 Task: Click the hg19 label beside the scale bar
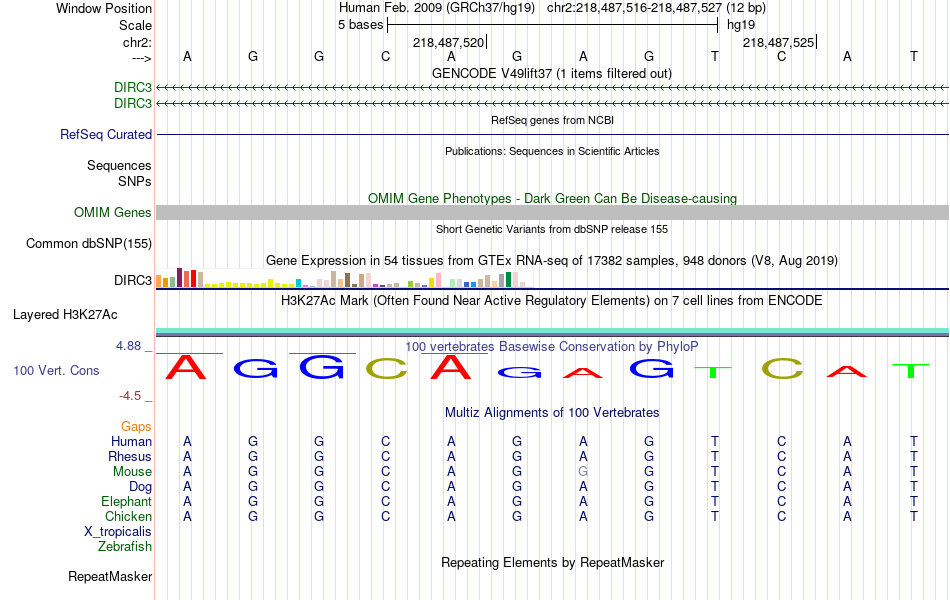click(741, 25)
